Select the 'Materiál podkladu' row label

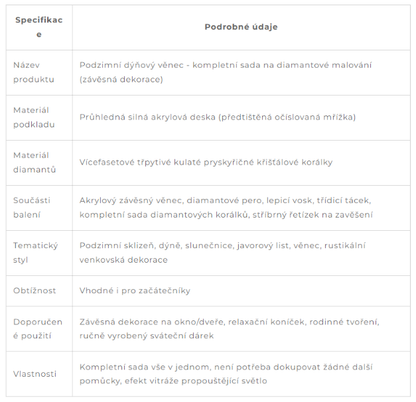coord(34,117)
